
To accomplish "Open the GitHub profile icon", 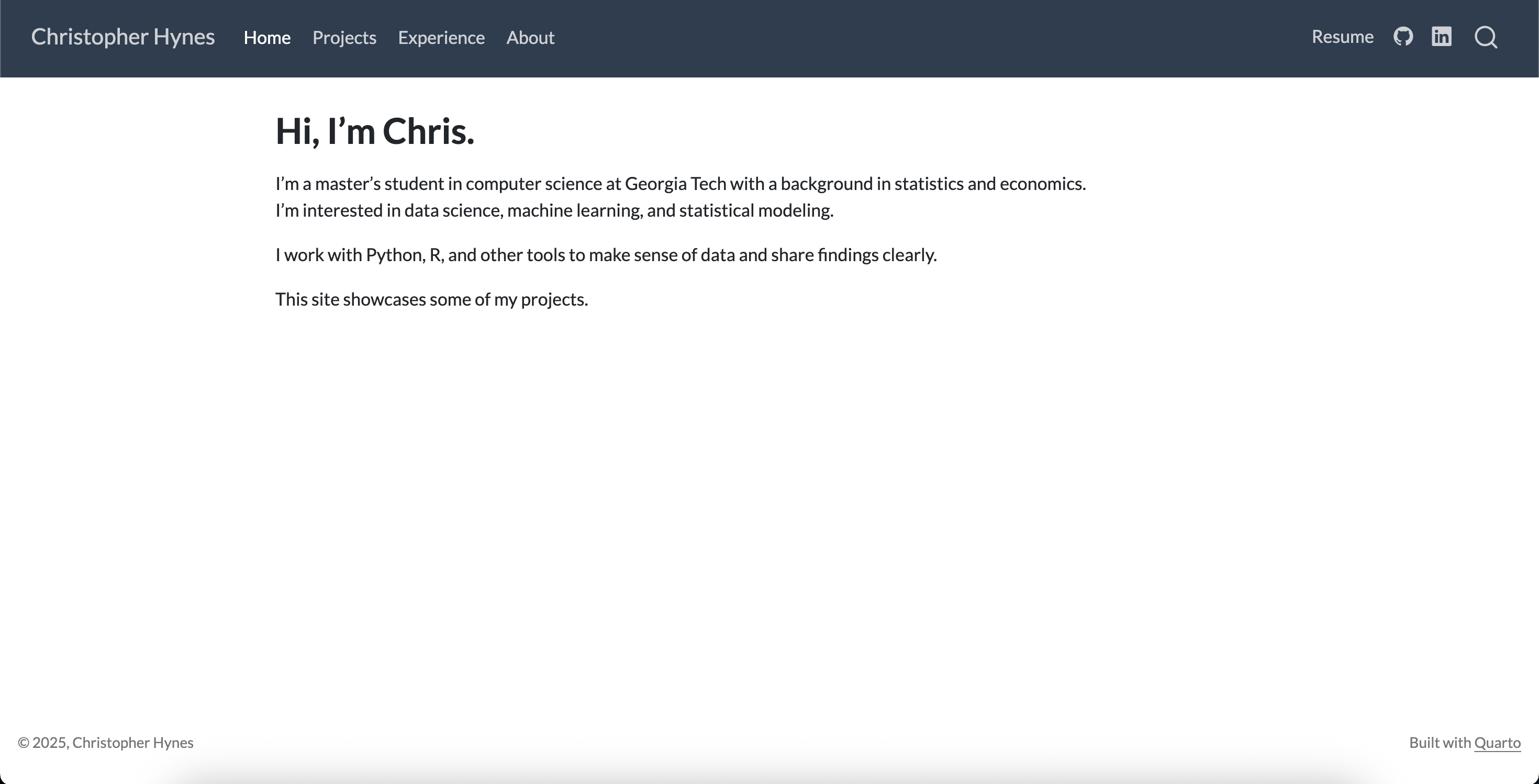I will point(1403,37).
